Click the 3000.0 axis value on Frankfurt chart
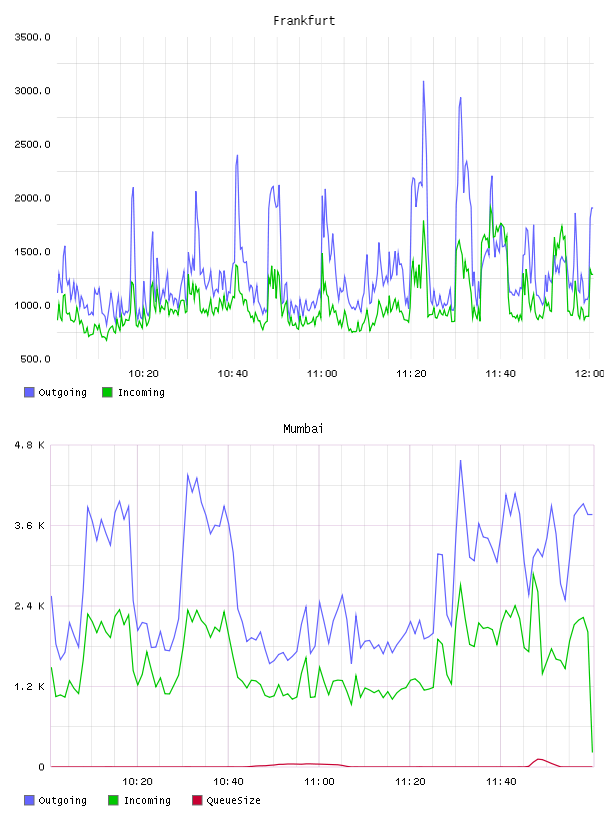 tap(32, 91)
